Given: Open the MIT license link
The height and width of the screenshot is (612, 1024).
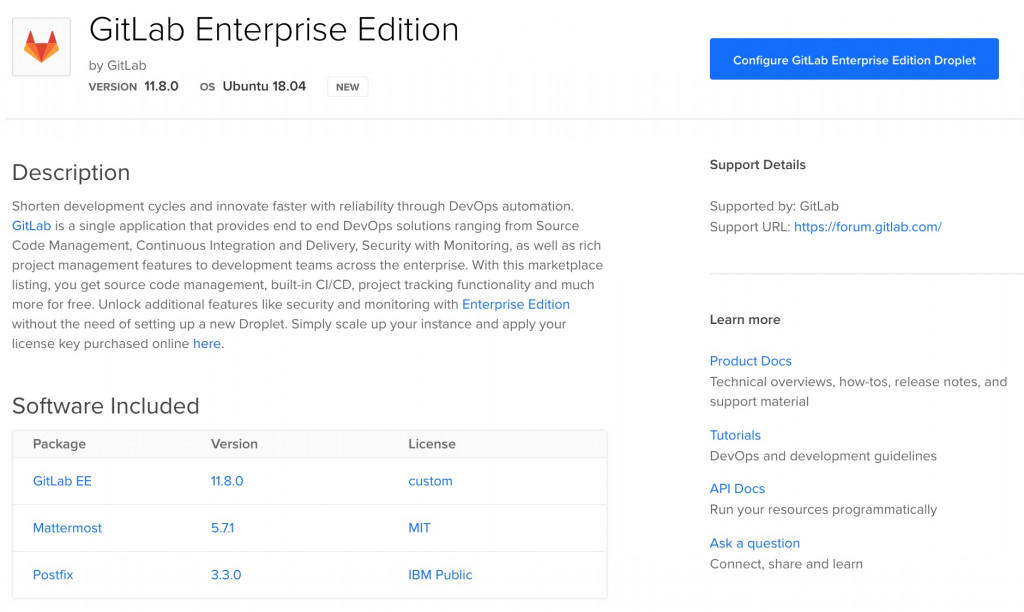Looking at the screenshot, I should pos(419,528).
